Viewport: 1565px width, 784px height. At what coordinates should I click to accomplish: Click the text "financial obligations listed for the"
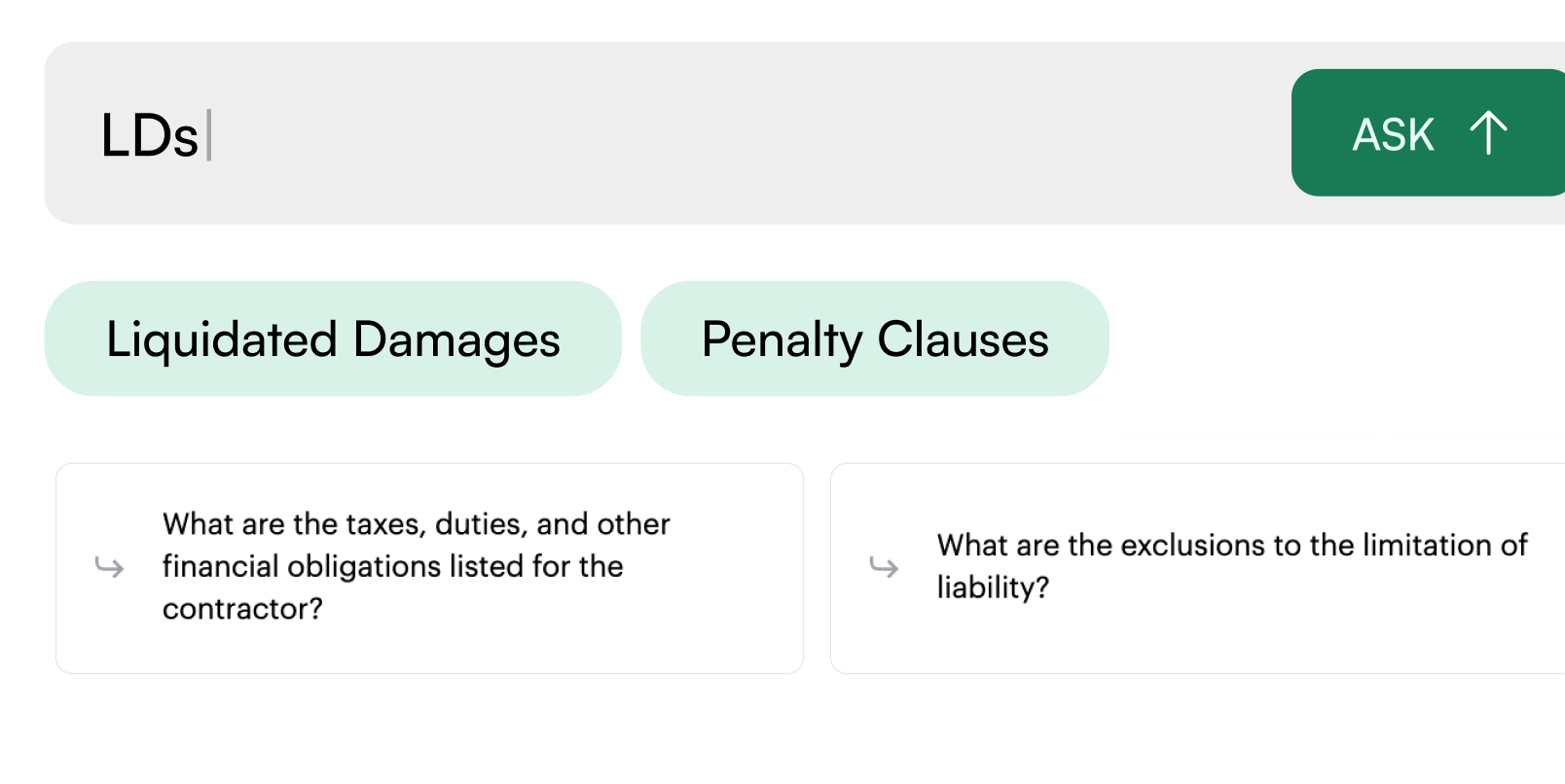click(x=392, y=566)
